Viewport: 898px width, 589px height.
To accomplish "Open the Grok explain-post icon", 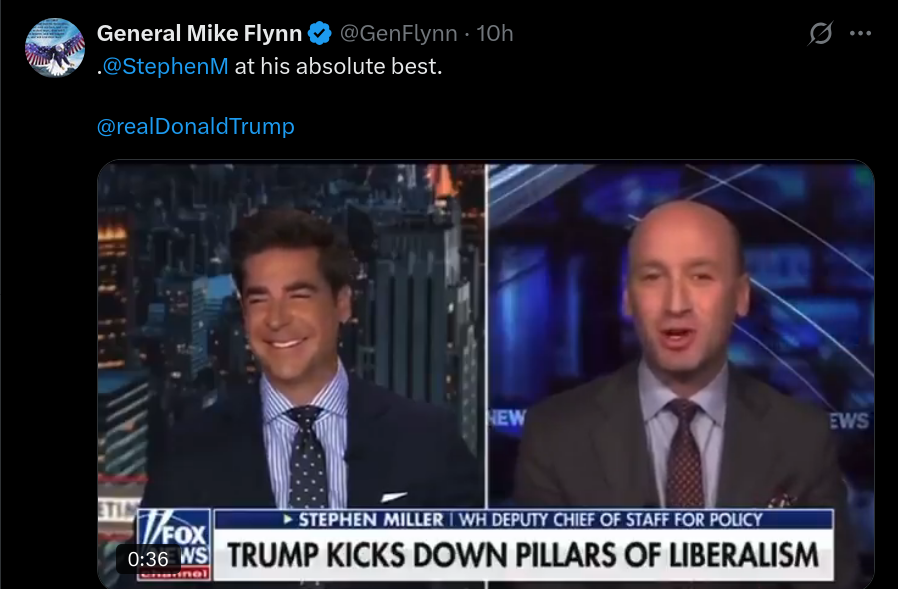I will point(820,33).
